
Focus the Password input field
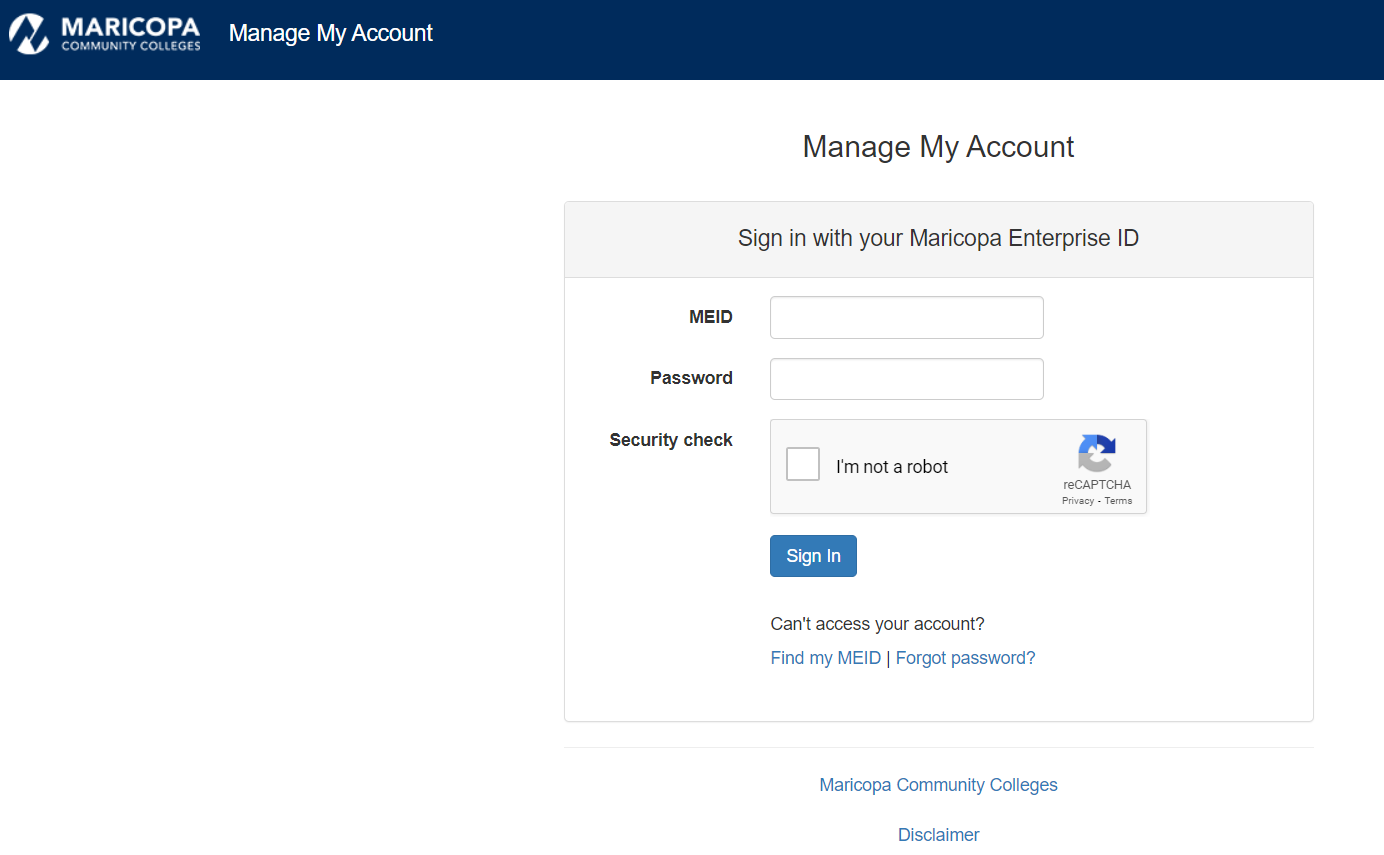[907, 379]
